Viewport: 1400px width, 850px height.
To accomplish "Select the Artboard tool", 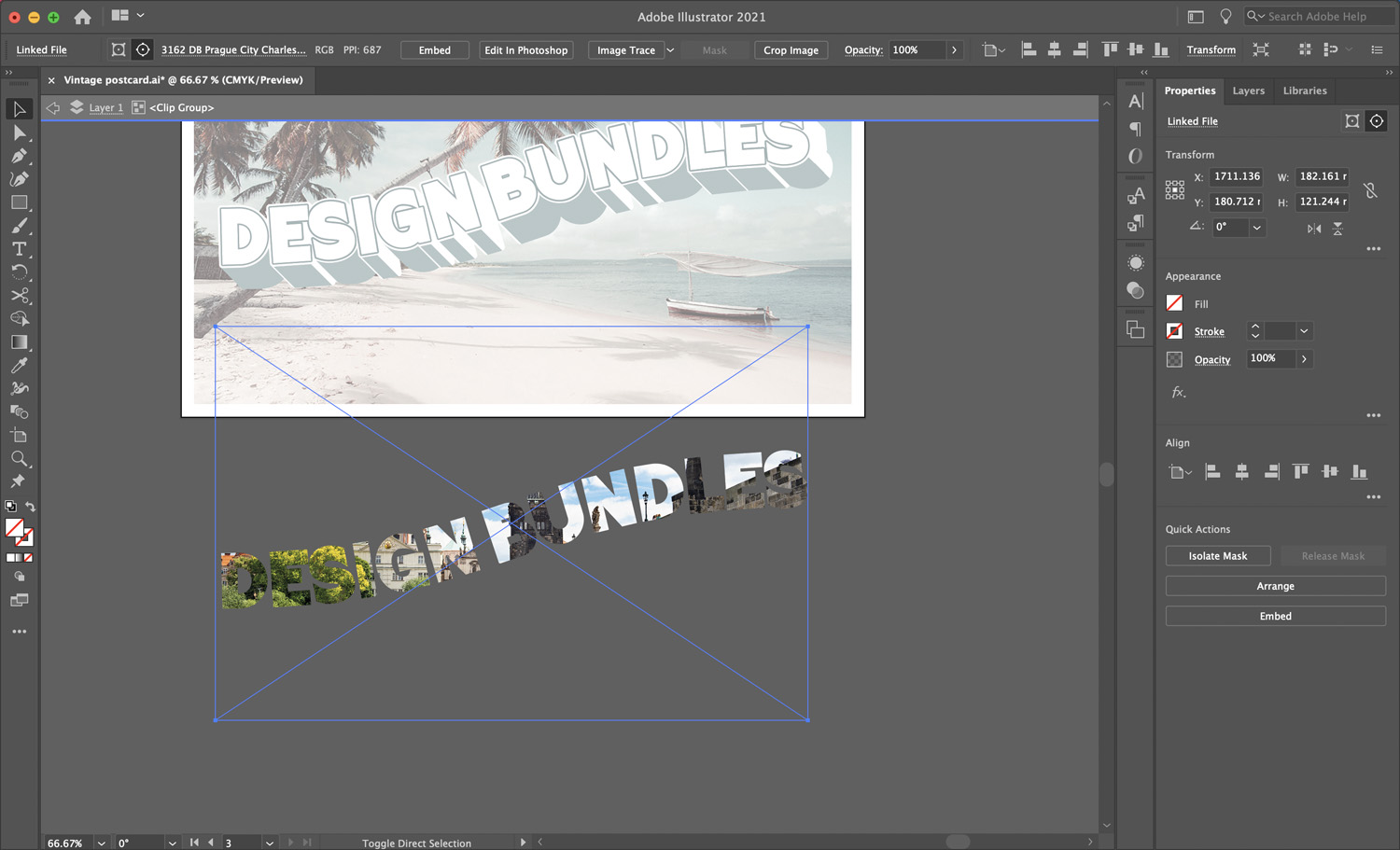I will (x=19, y=436).
